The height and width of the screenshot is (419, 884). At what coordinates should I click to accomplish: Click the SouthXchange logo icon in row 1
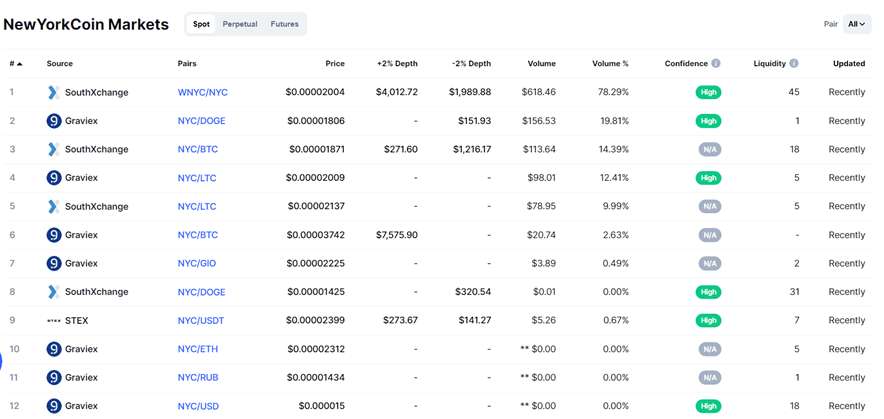[54, 92]
